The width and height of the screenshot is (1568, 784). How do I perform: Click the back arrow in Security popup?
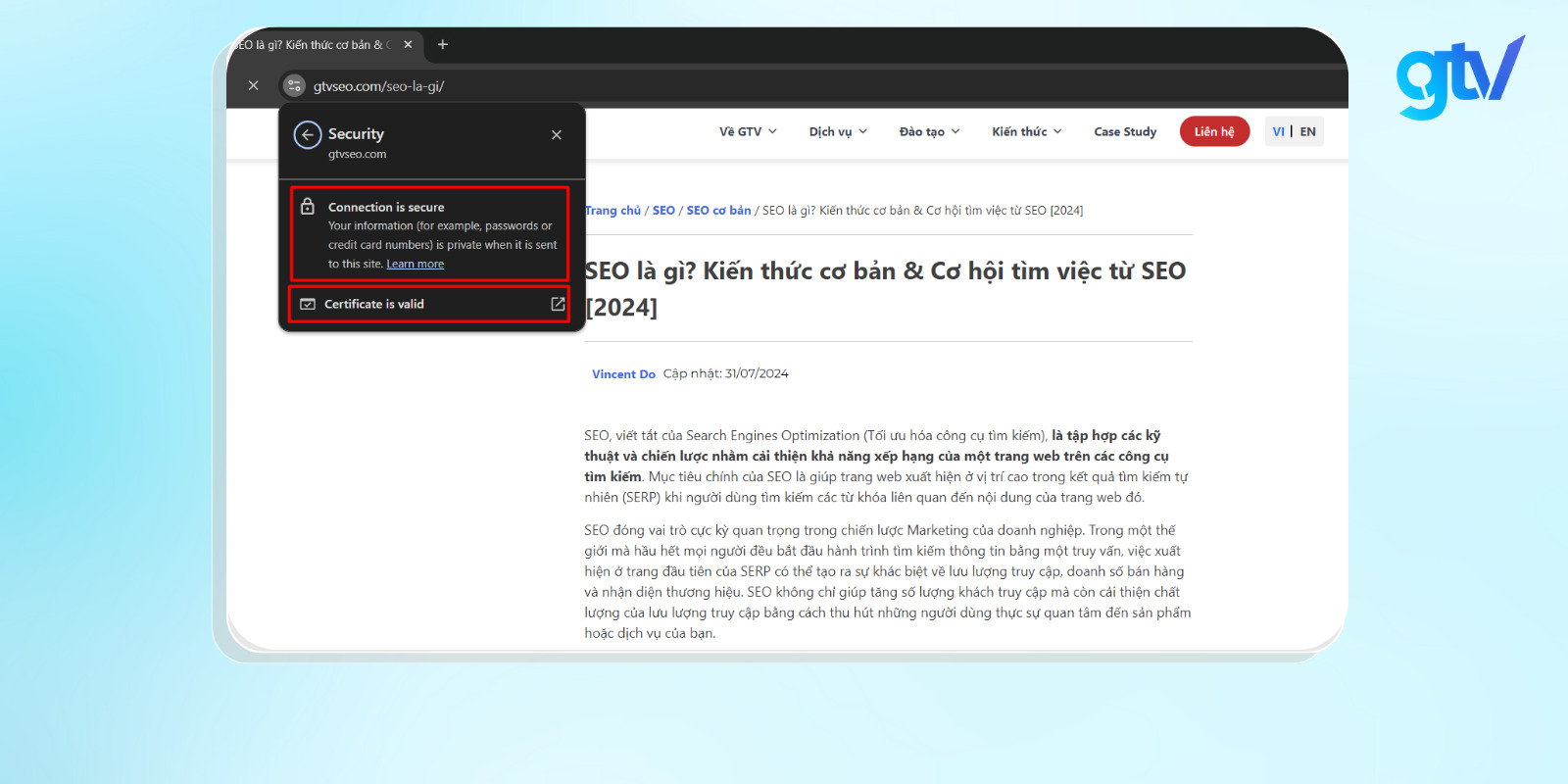click(308, 135)
